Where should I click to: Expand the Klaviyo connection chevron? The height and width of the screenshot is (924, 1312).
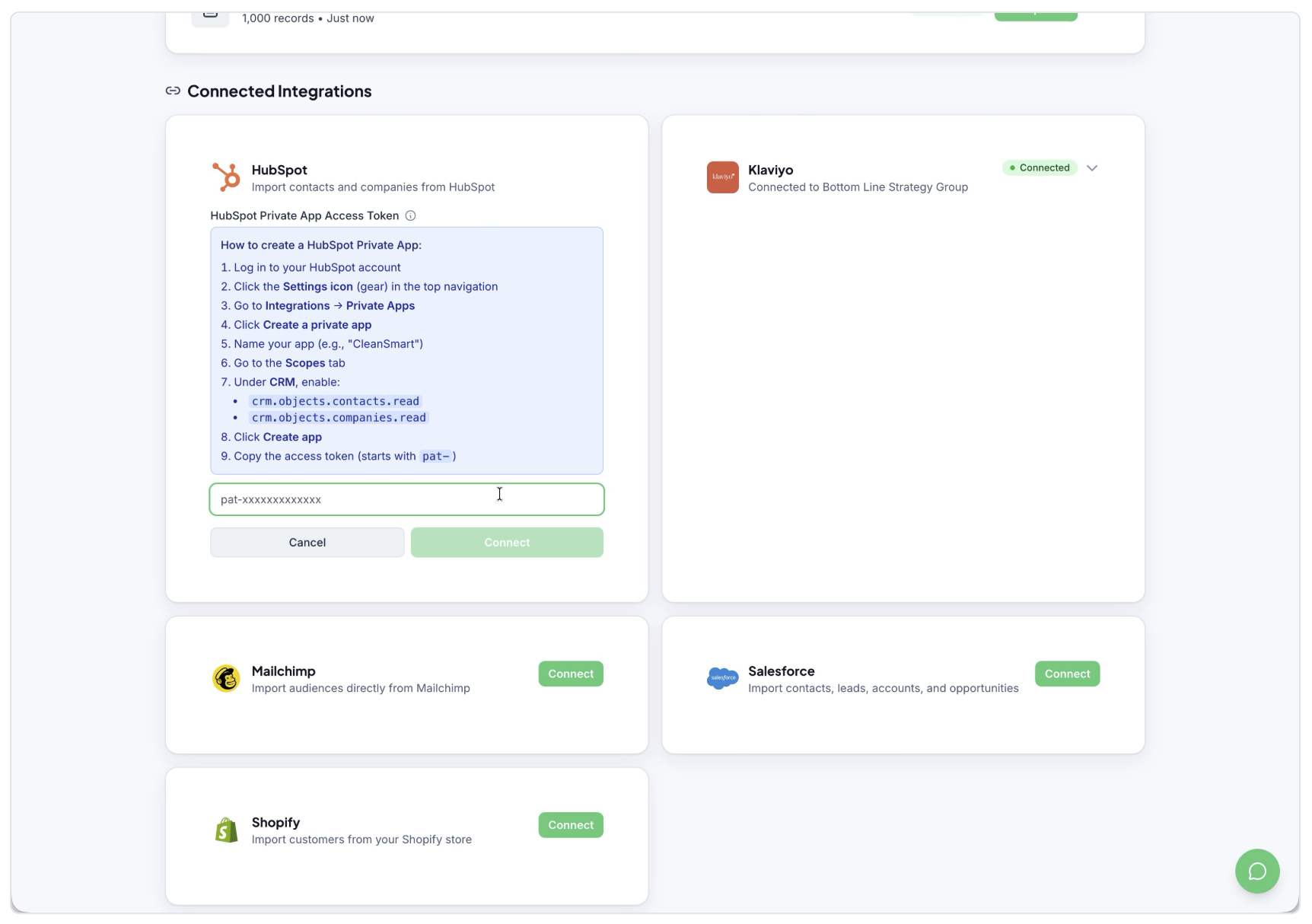(x=1091, y=168)
